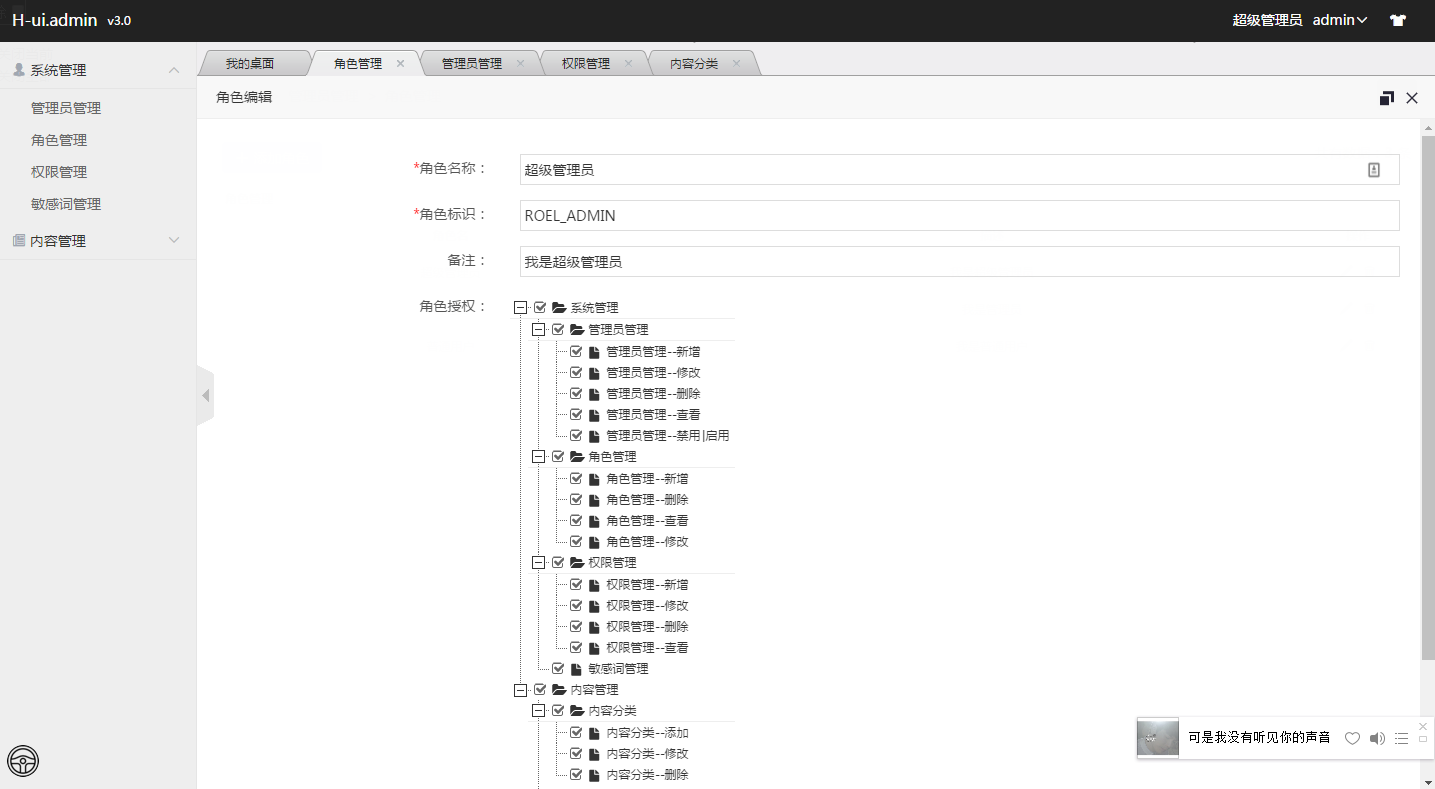Image resolution: width=1435 pixels, height=789 pixels.
Task: Close the 管理员管理 tab with its X
Action: click(520, 63)
